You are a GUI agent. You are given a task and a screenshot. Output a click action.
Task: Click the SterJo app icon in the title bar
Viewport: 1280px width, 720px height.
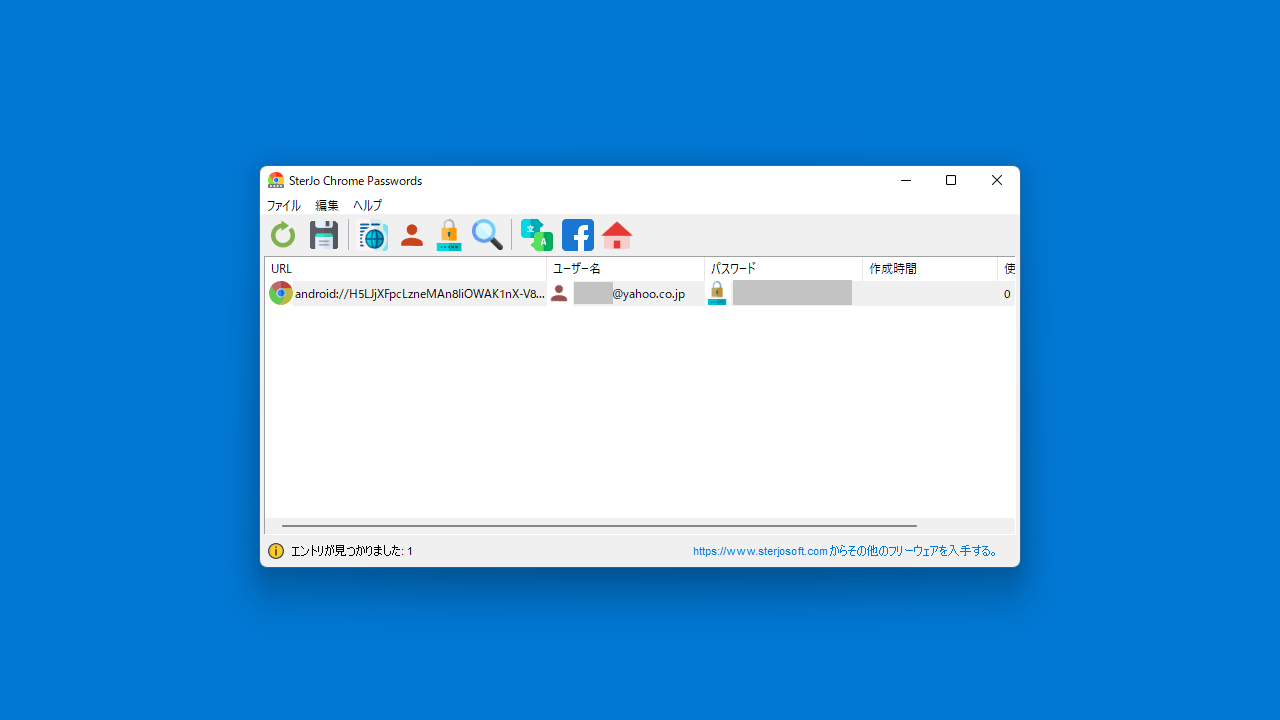point(276,180)
